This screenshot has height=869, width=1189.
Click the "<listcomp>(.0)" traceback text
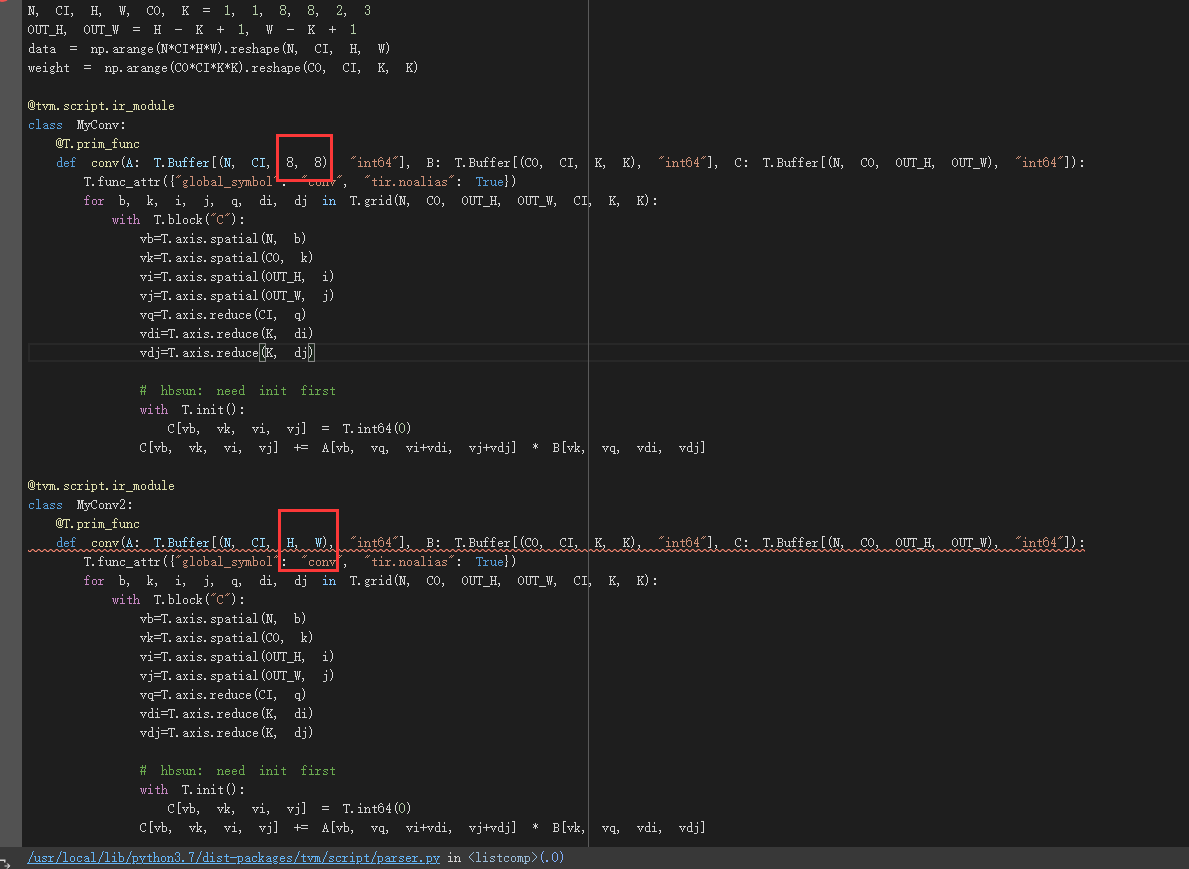516,858
